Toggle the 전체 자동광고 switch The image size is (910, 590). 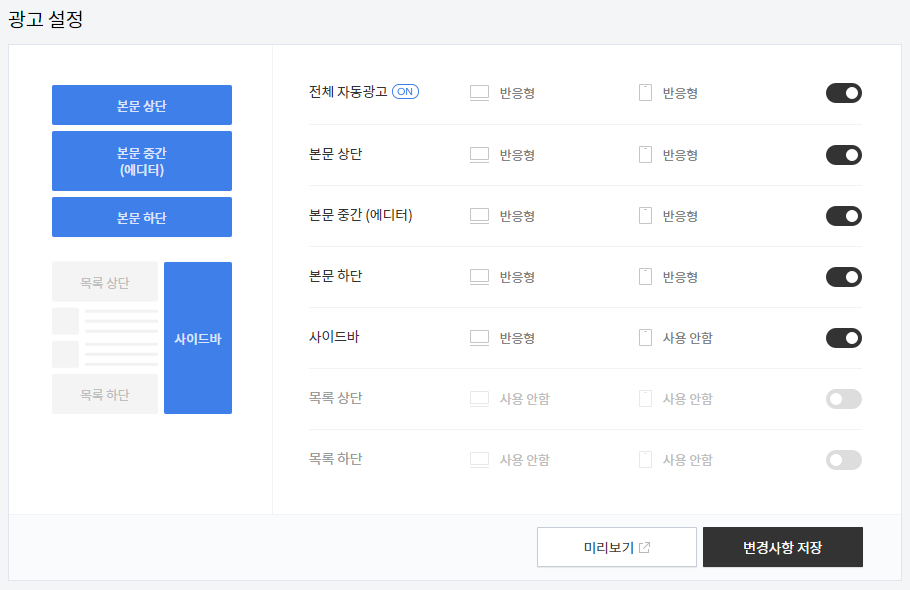843,93
